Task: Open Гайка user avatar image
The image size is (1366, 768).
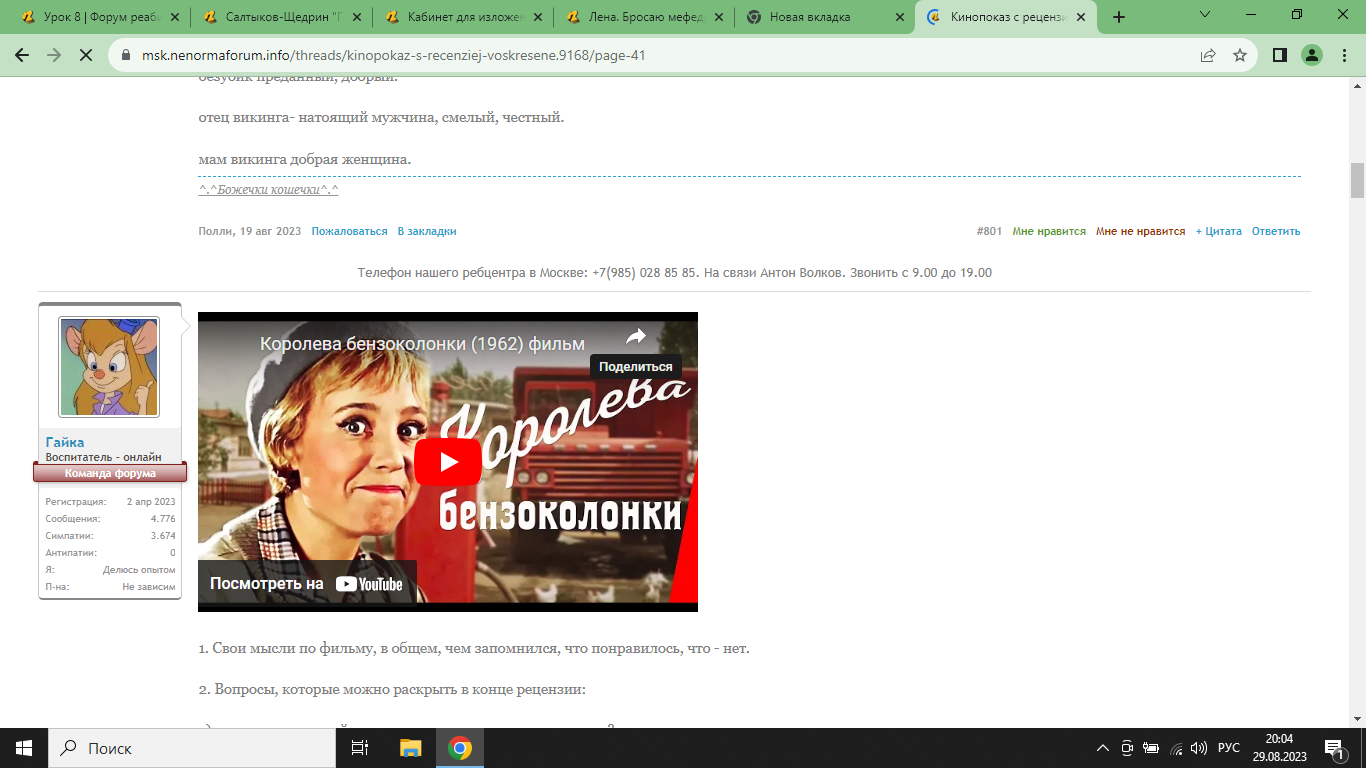Action: (109, 366)
